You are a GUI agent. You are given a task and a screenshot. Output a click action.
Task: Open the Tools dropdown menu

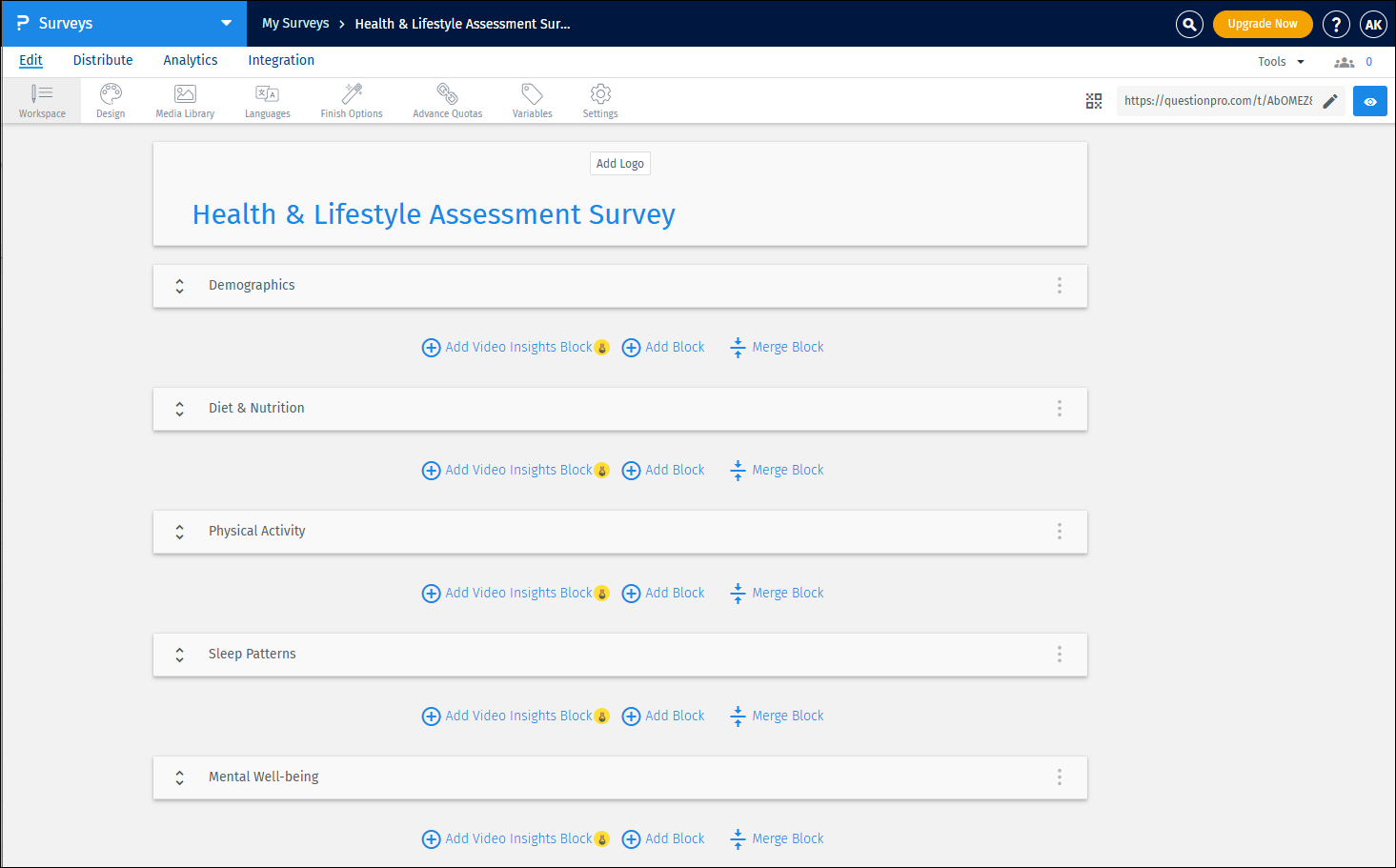(1280, 61)
